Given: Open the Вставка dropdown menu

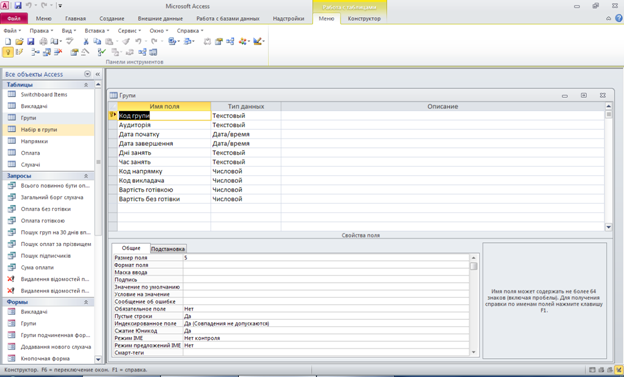Looking at the screenshot, I should coord(97,31).
